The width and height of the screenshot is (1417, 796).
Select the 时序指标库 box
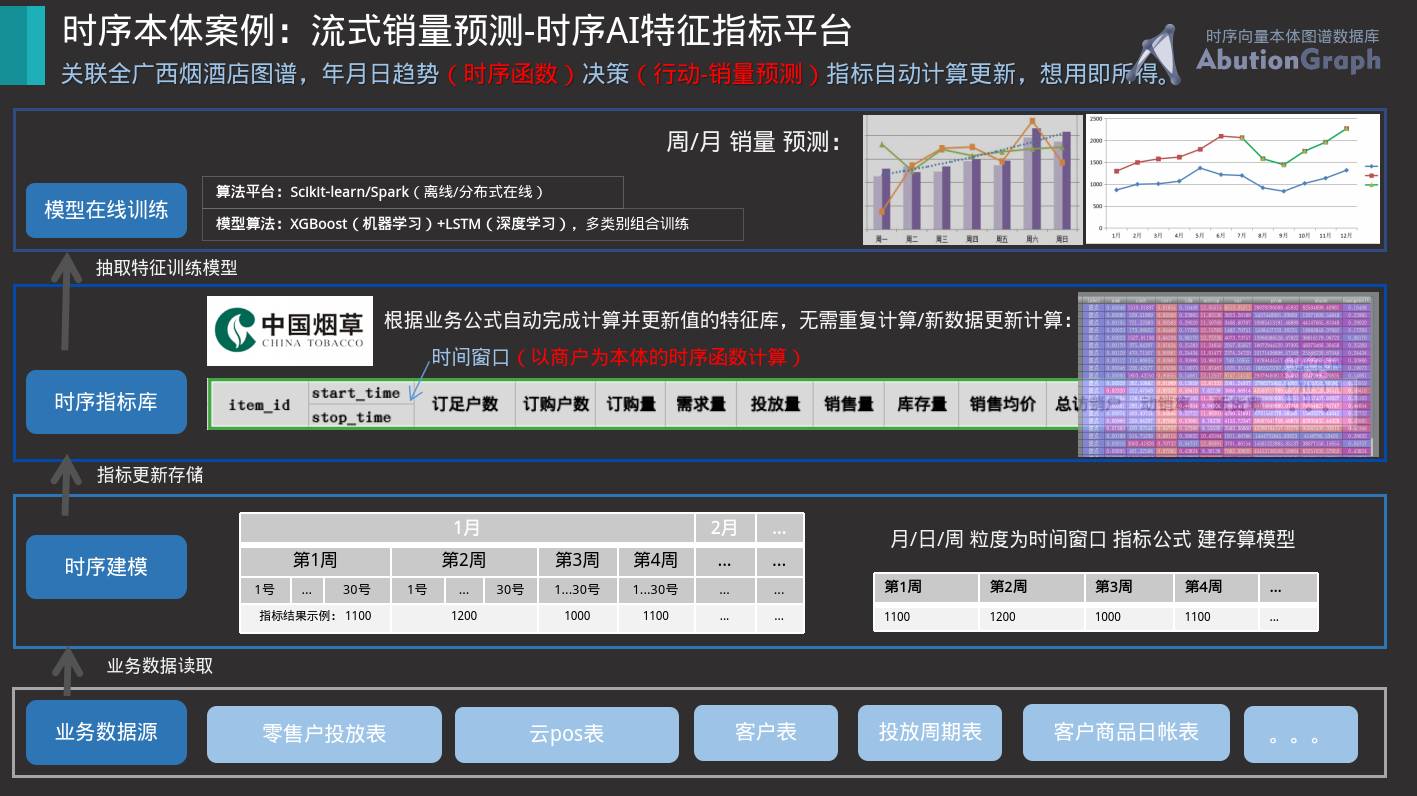click(x=106, y=402)
